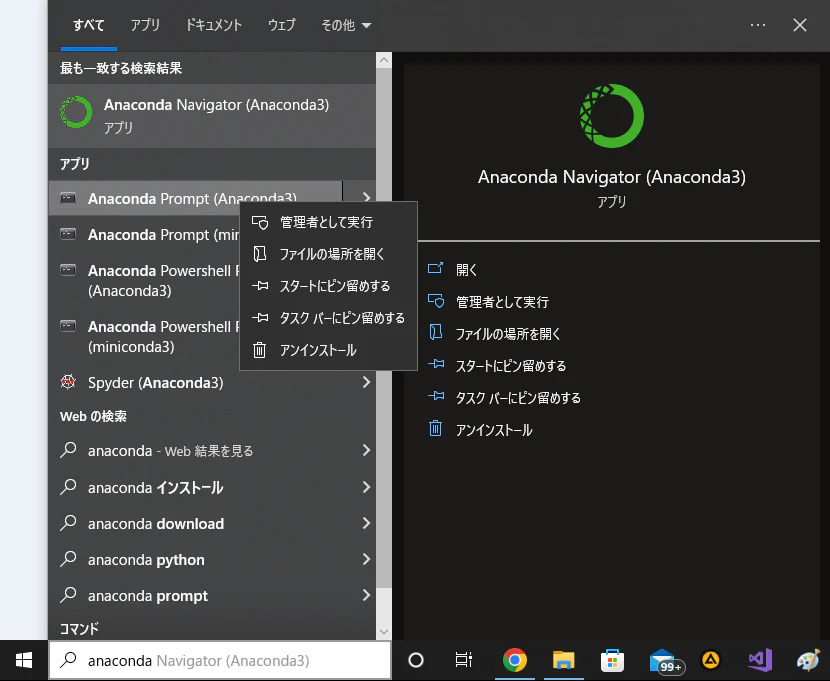The image size is (830, 681).
Task: Expand 'anaconda download' suggestion arrow
Action: pos(366,523)
